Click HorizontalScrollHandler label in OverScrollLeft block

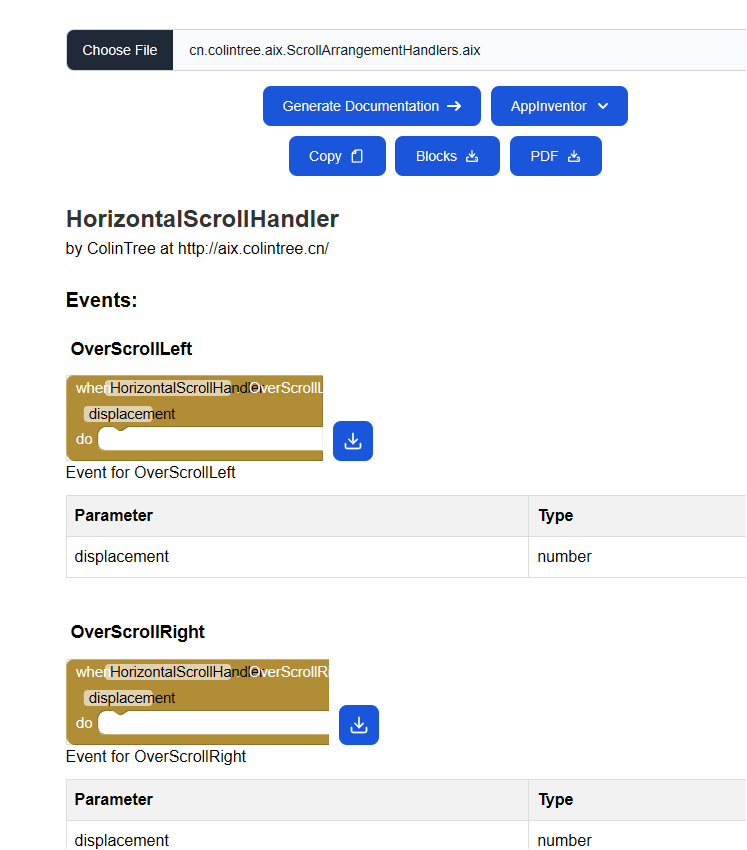coord(169,388)
